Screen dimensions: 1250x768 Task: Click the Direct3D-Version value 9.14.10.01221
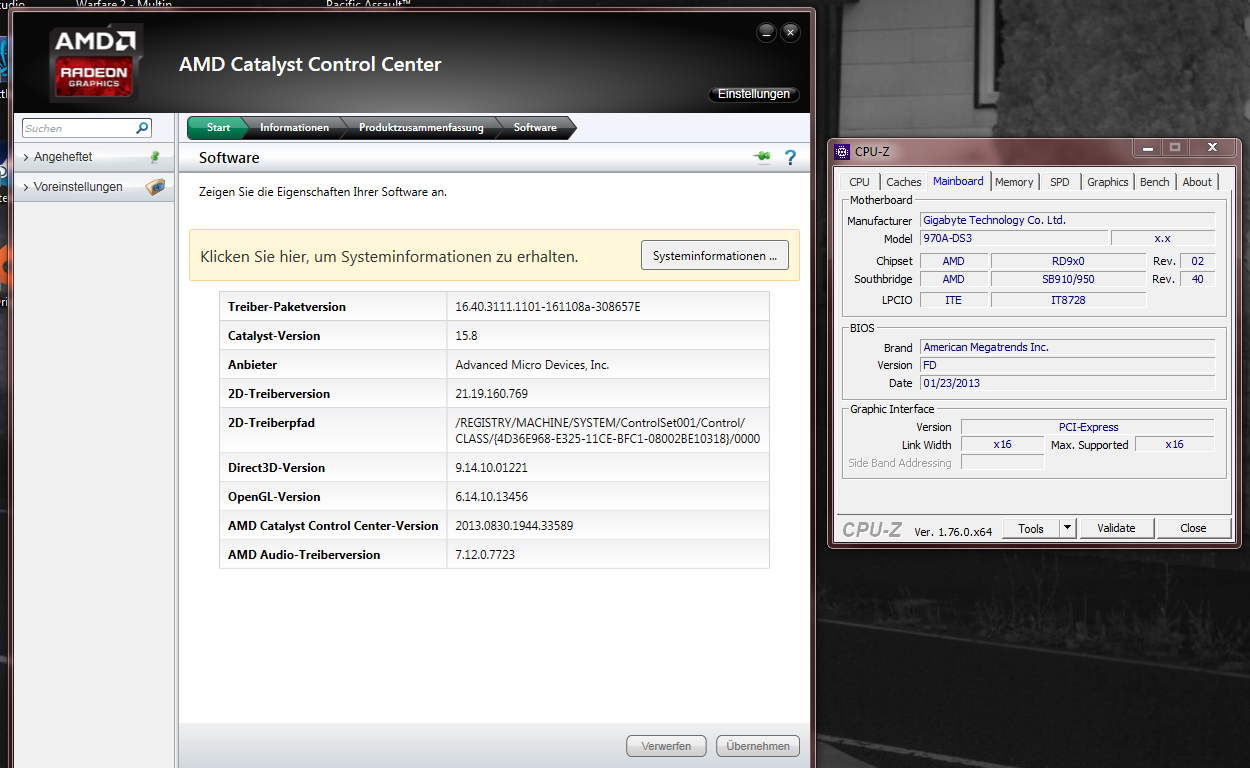[491, 467]
